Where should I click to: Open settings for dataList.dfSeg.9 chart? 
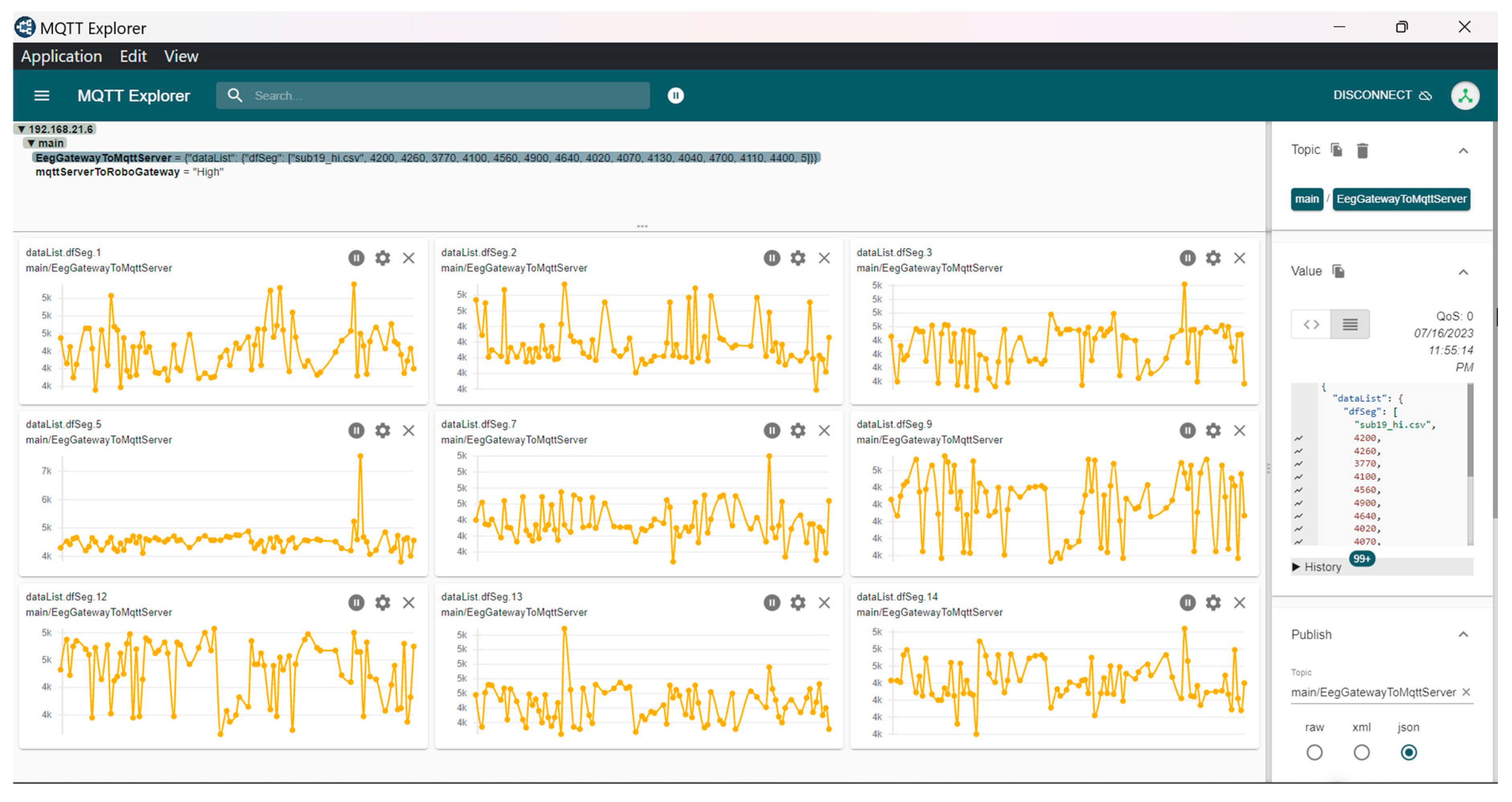click(1213, 431)
